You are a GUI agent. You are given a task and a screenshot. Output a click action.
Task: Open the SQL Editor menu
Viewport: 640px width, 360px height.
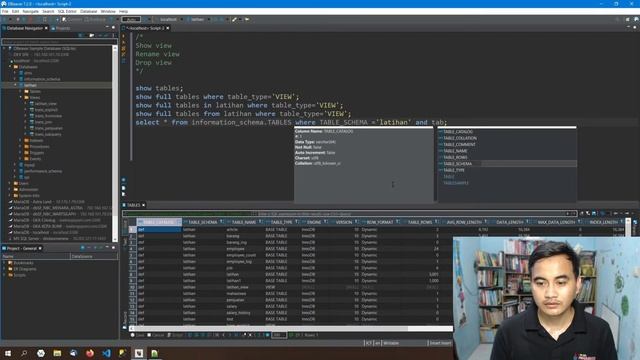coord(67,11)
